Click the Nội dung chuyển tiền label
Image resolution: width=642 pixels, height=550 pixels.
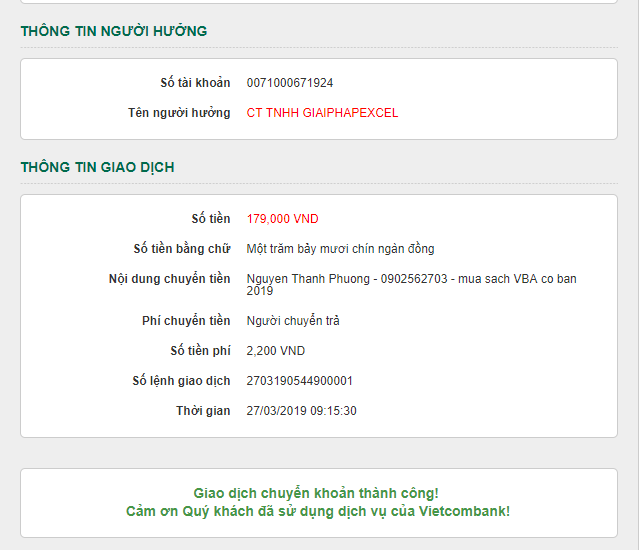pyautogui.click(x=169, y=278)
